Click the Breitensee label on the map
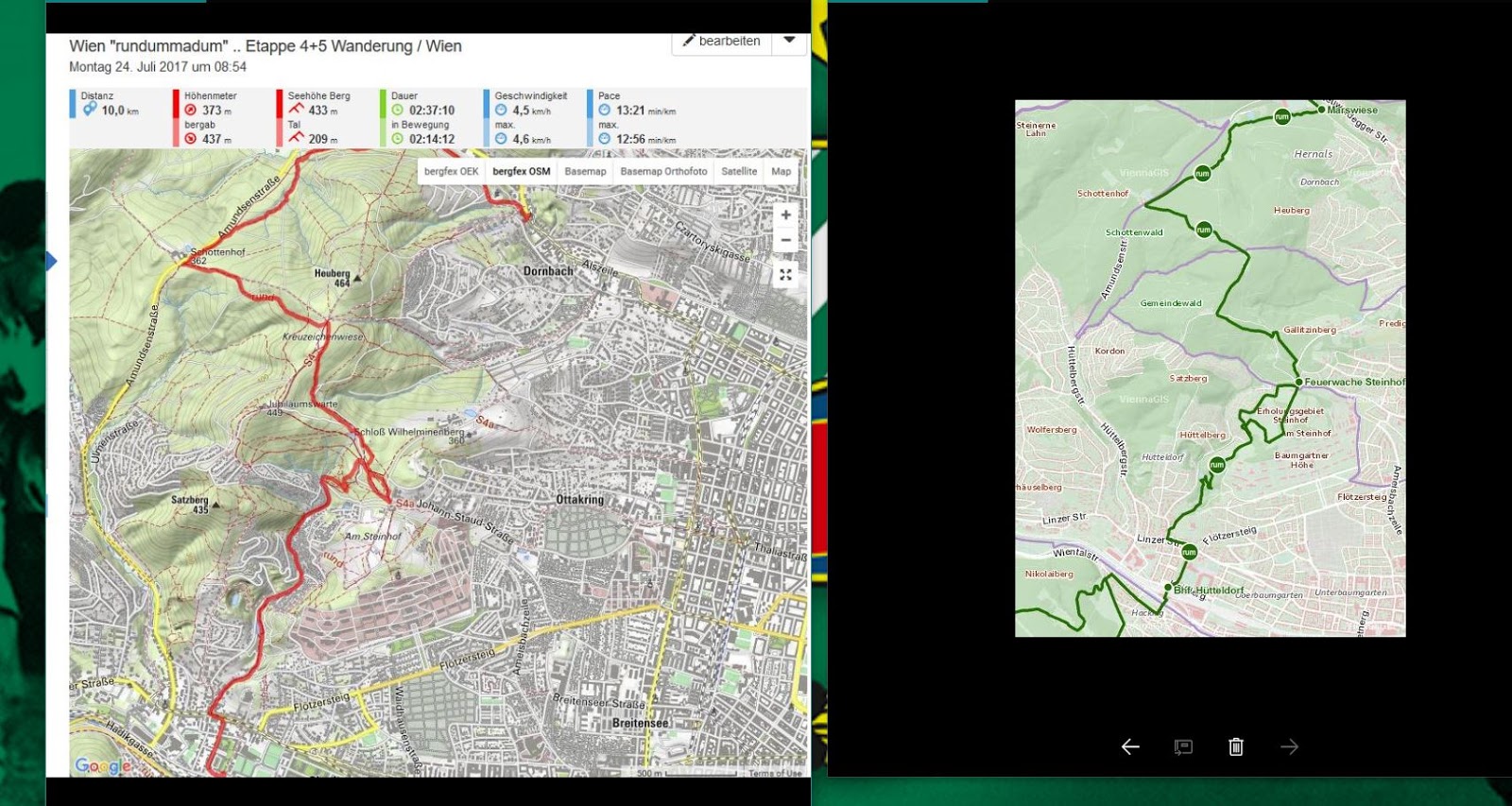Image resolution: width=1512 pixels, height=806 pixels. 640,723
